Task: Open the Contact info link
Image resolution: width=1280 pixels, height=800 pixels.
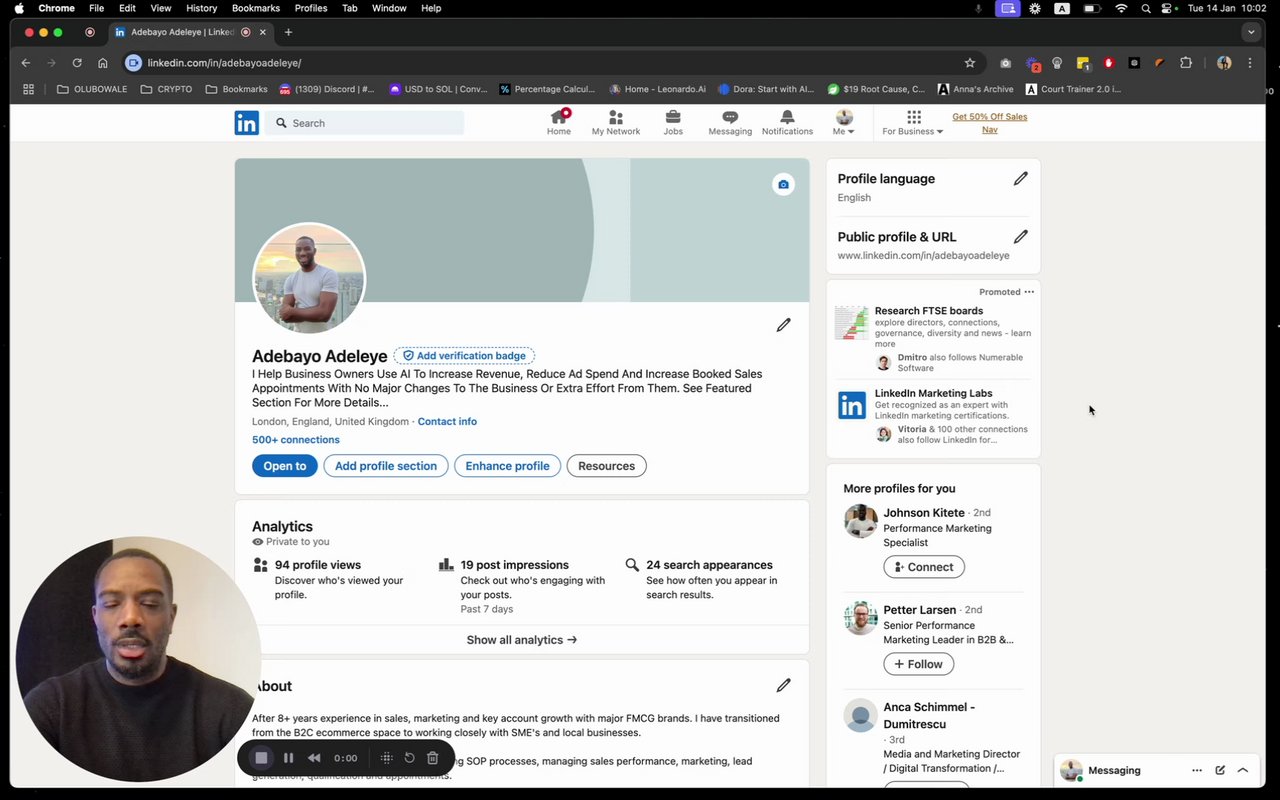Action: tap(447, 421)
